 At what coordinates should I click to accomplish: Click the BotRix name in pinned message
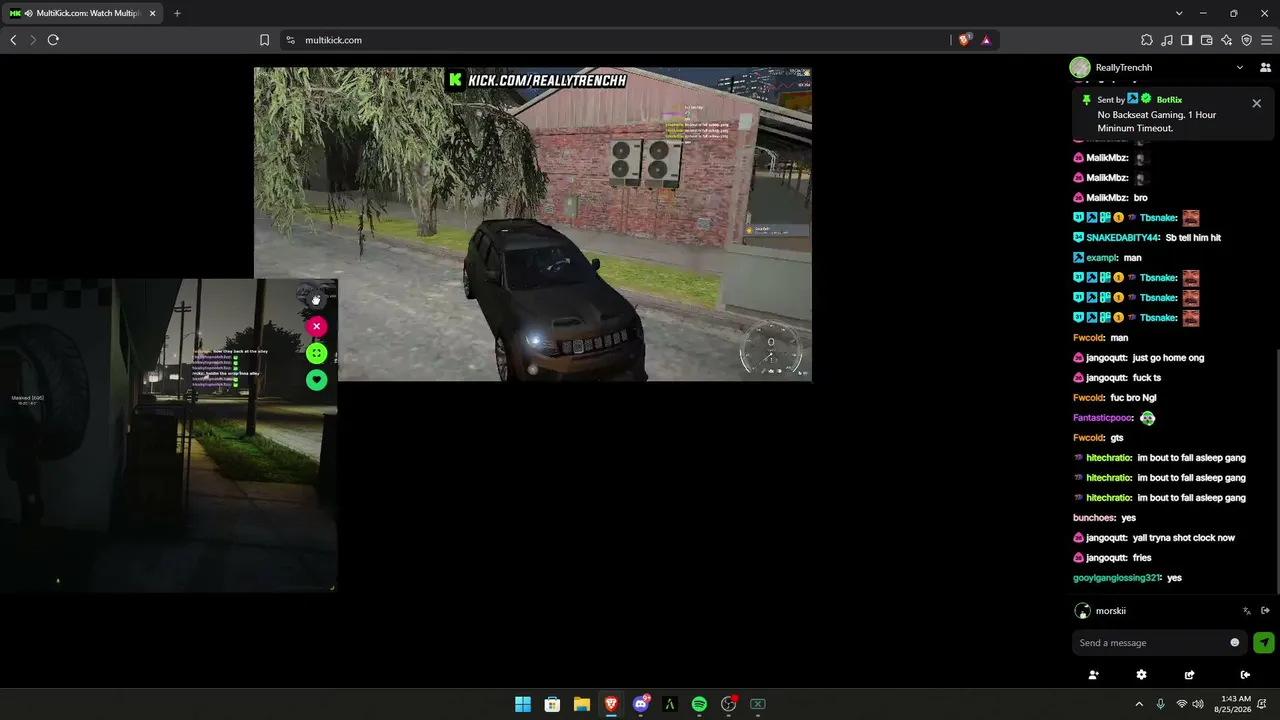coord(1169,100)
